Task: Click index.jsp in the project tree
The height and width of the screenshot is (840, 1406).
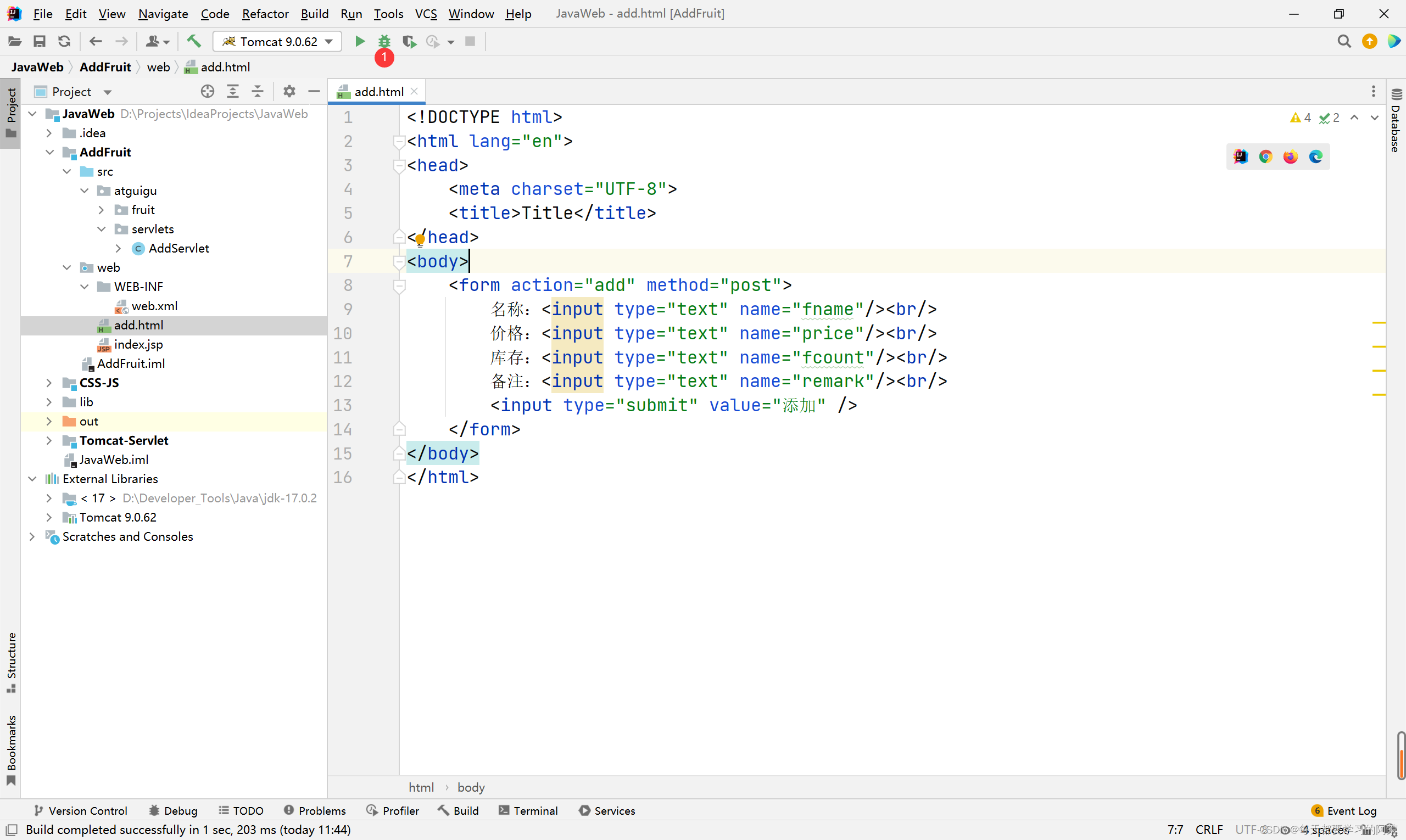Action: pyautogui.click(x=138, y=344)
